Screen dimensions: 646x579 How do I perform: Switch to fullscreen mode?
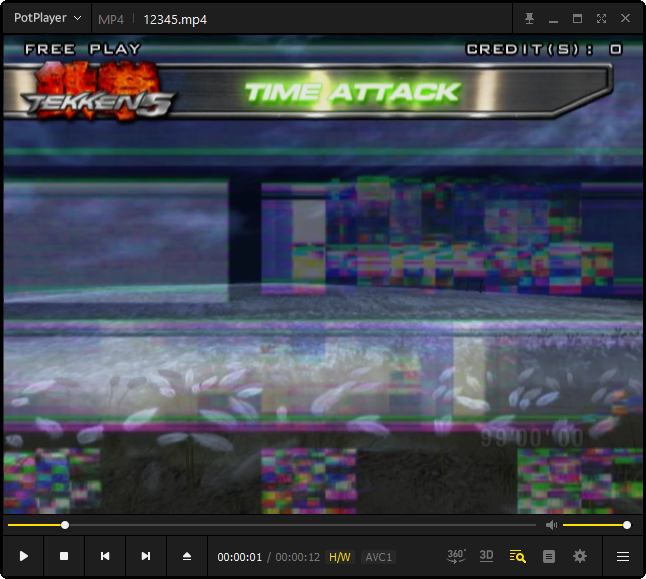point(601,19)
